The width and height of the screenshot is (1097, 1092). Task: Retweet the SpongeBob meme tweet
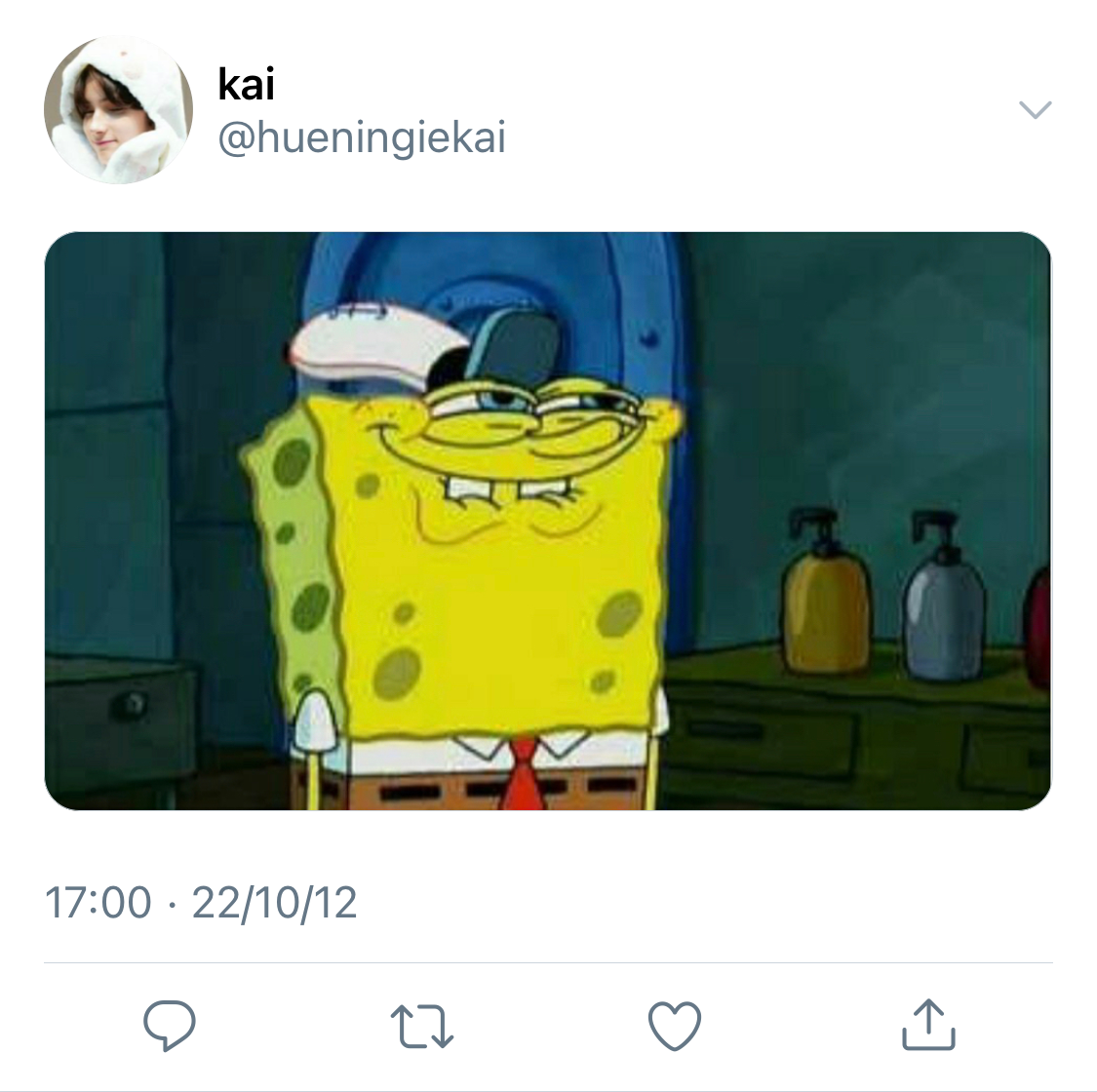(x=421, y=1027)
